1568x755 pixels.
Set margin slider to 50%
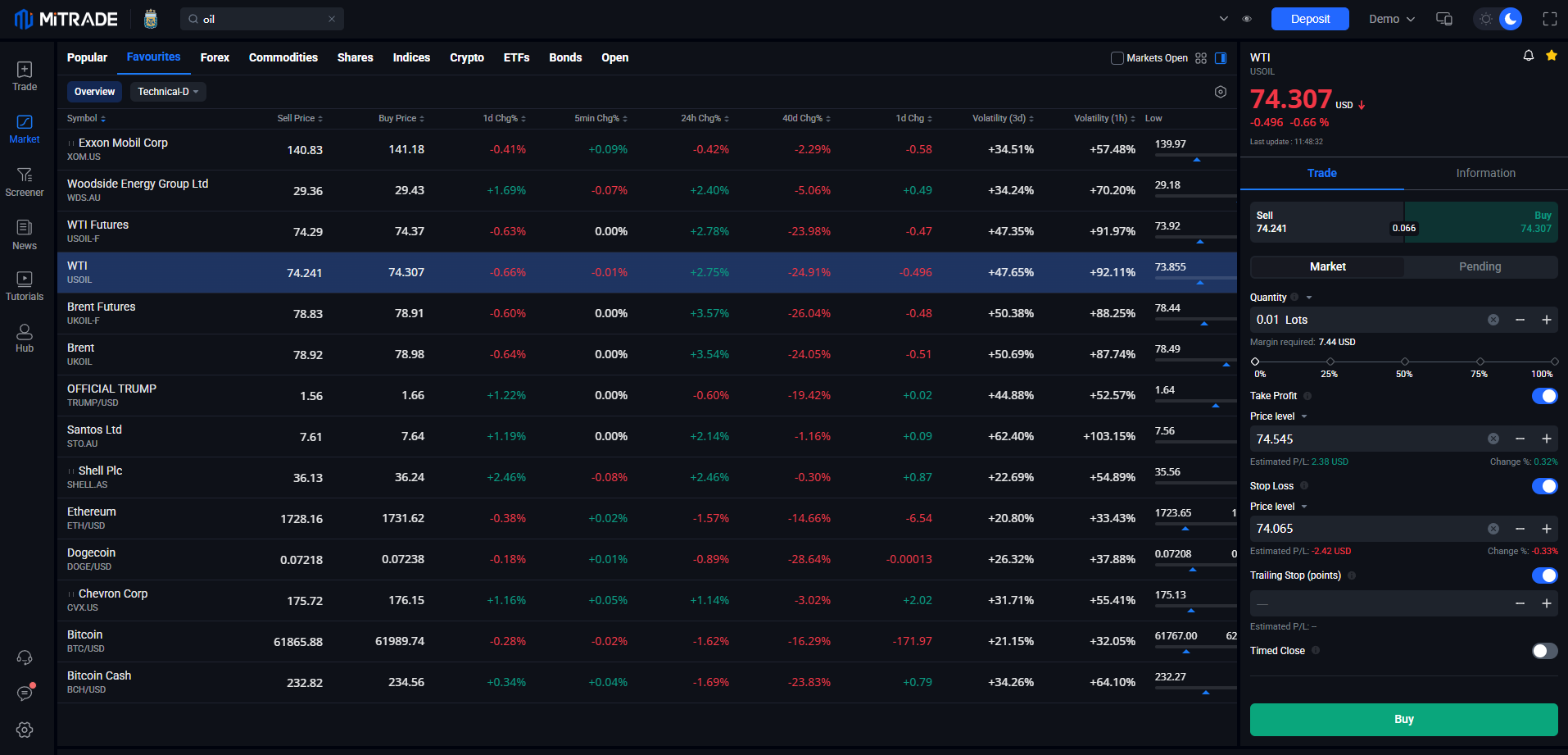pyautogui.click(x=1404, y=362)
